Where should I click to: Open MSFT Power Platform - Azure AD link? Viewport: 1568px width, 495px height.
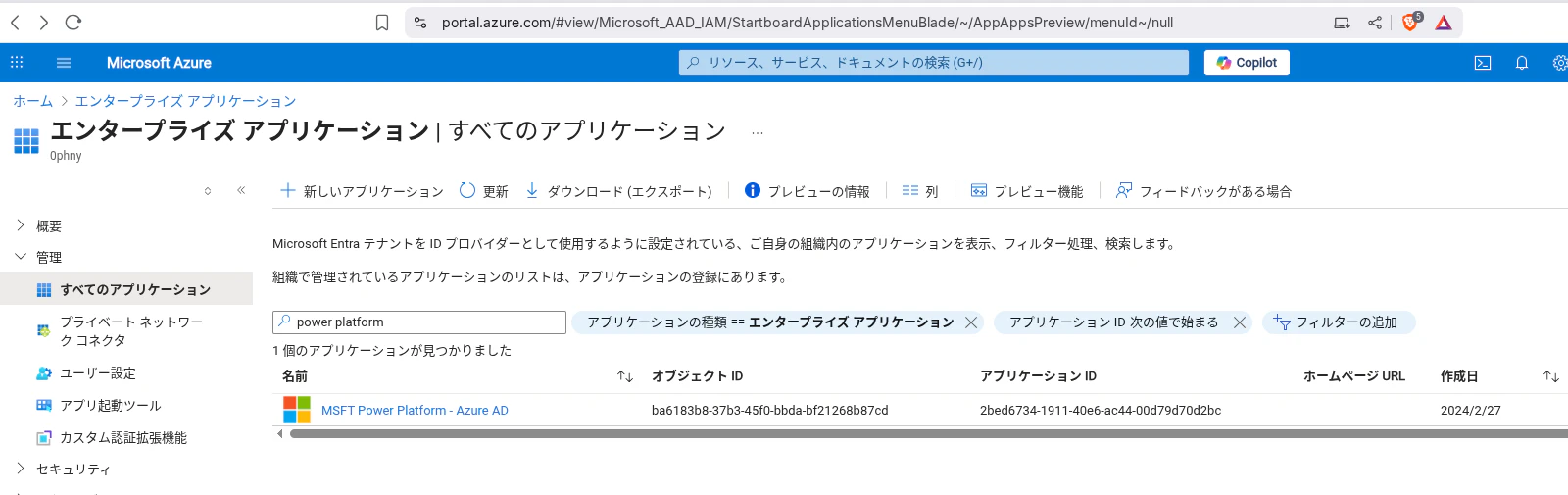(415, 410)
